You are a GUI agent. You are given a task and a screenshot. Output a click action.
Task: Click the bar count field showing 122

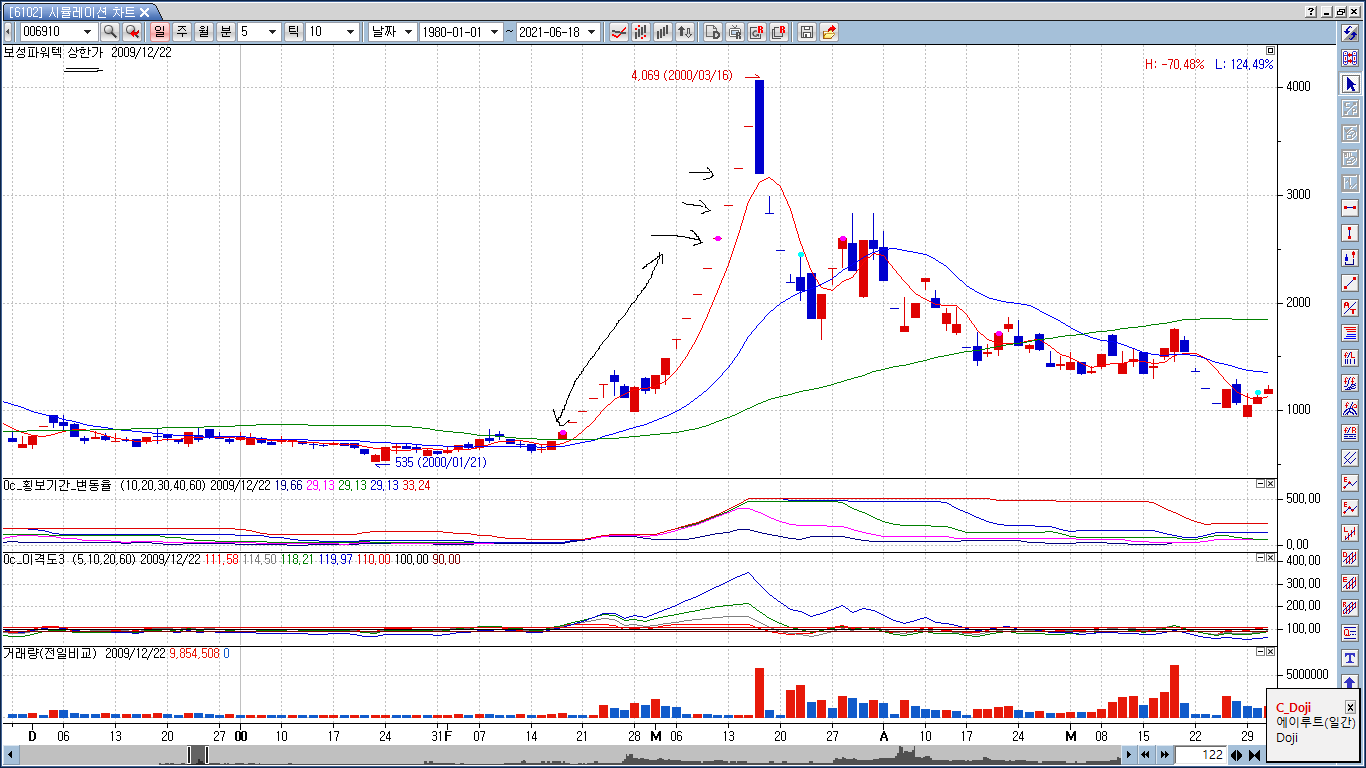[x=1200, y=755]
